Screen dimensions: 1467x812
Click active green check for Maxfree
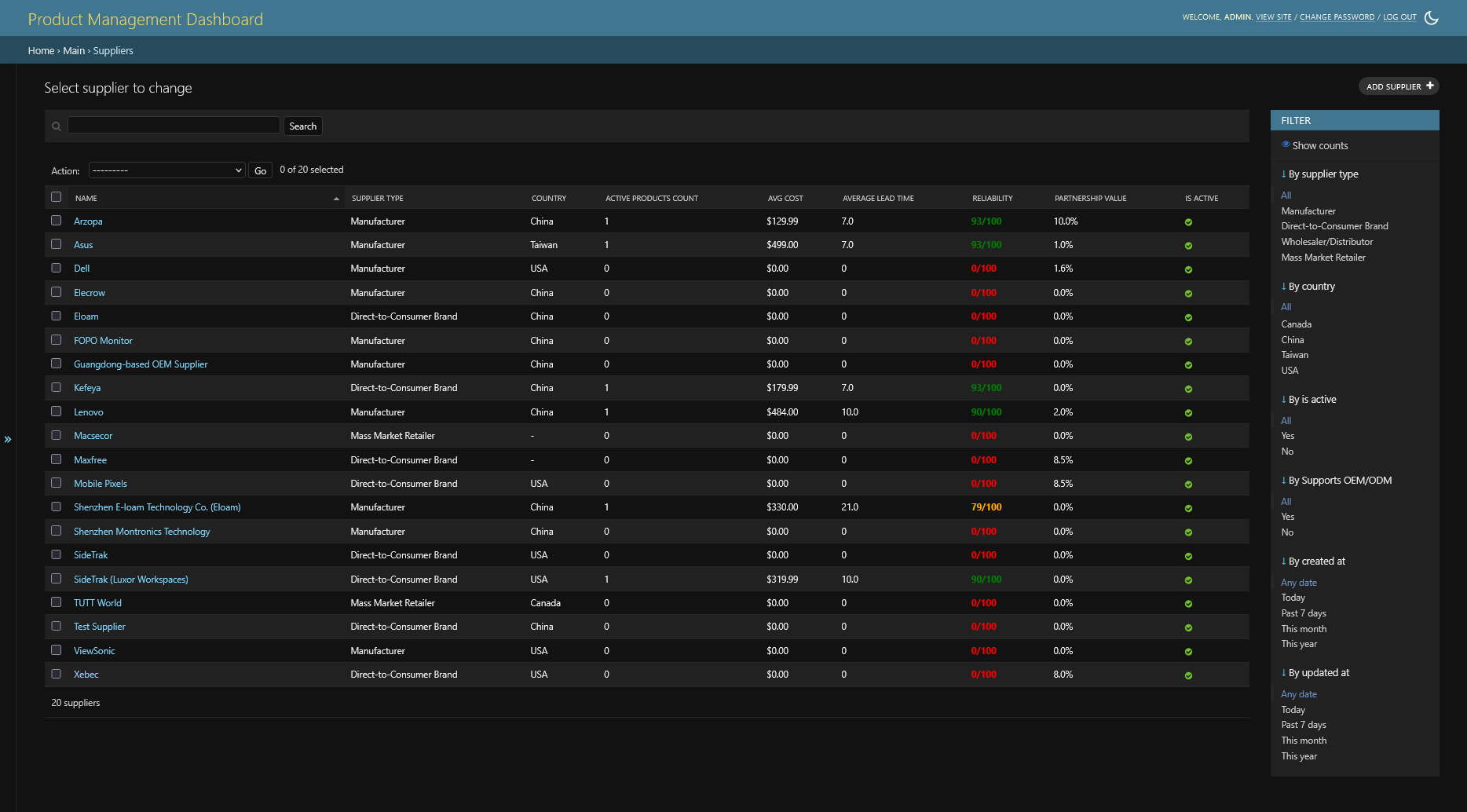[x=1188, y=461]
